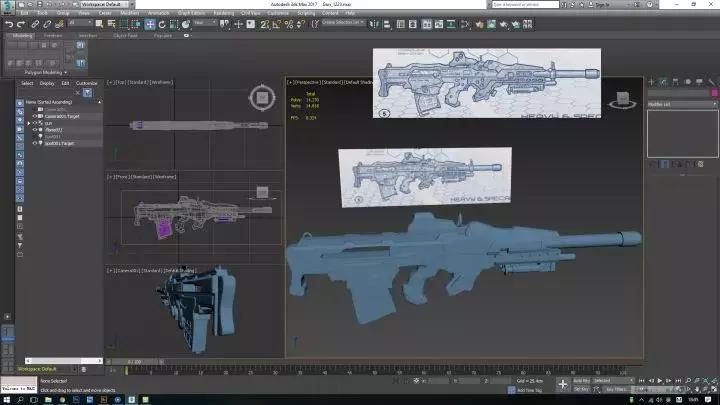Click the pink object color swatch
Screen dimensions: 720x405
pyautogui.click(x=714, y=93)
